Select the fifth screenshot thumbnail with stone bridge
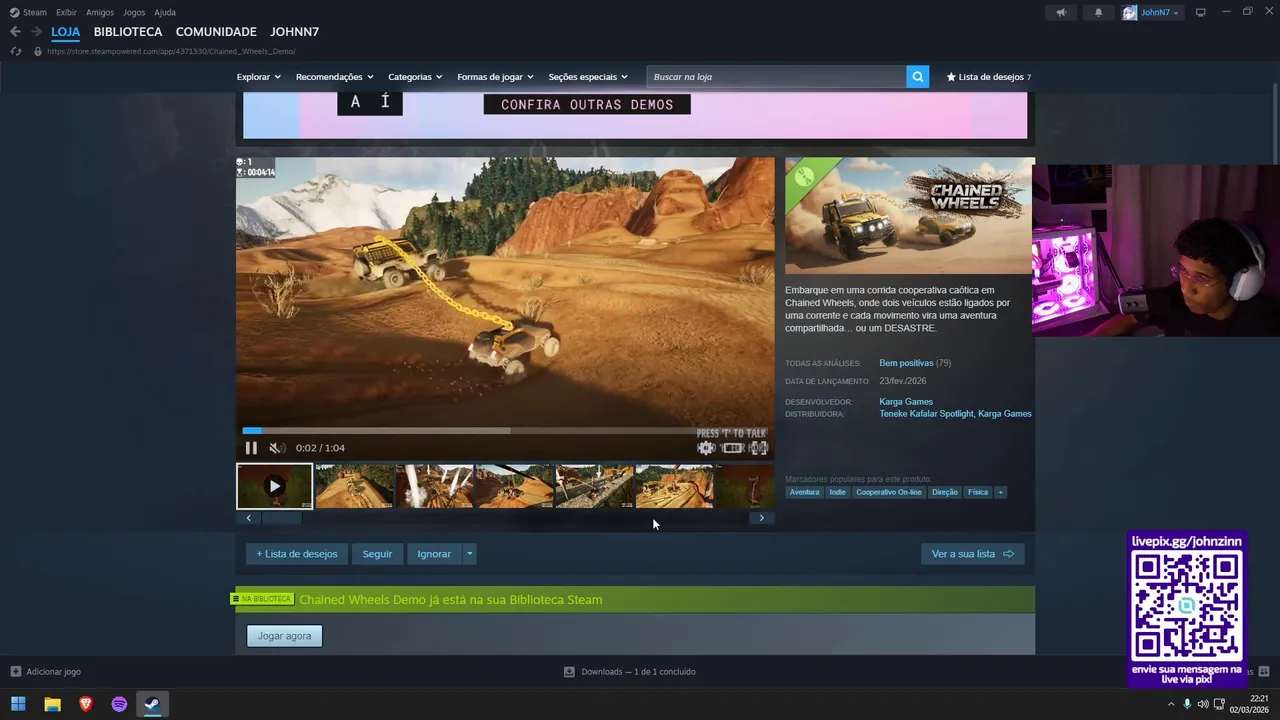Viewport: 1280px width, 720px height. pyautogui.click(x=595, y=486)
